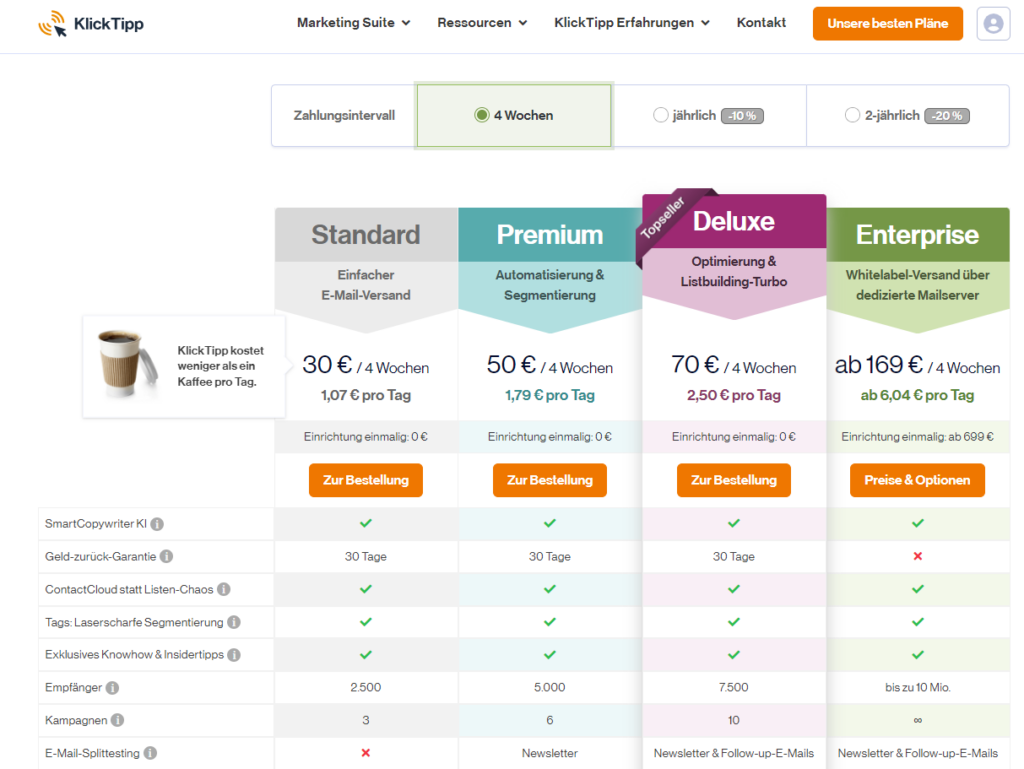This screenshot has height=769, width=1024.
Task: Click Deluxe Empfänger value '7.500'
Action: (x=734, y=687)
